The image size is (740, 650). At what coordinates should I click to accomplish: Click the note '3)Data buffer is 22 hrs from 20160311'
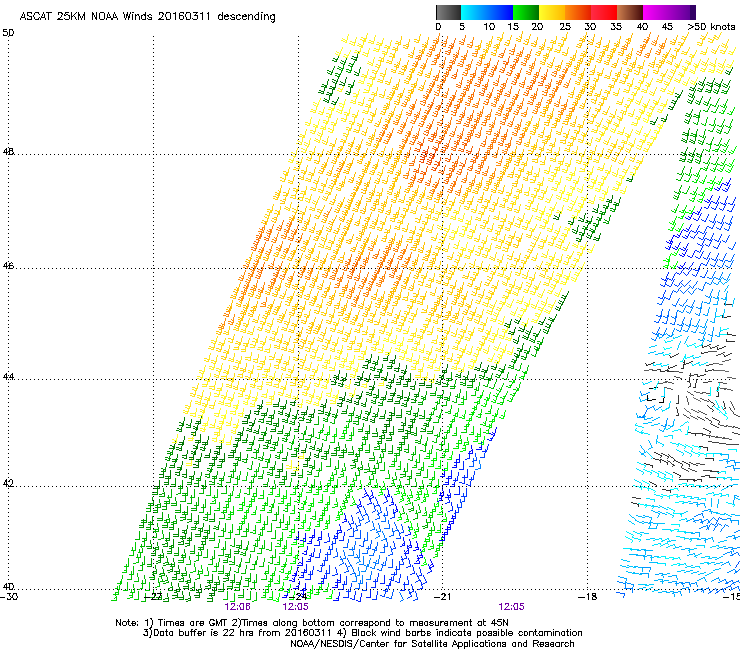[x=237, y=633]
